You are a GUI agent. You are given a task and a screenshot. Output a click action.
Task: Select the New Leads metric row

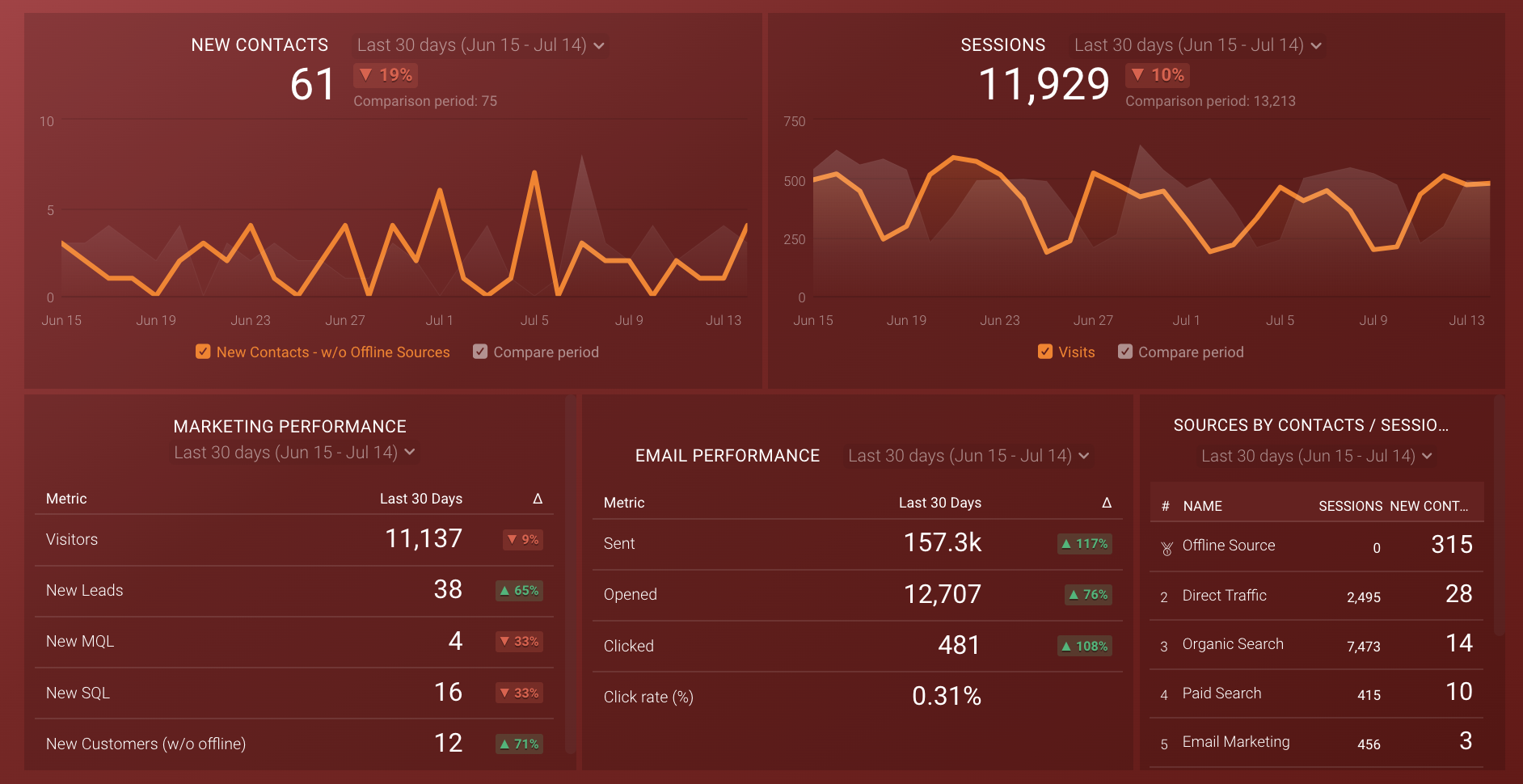[x=294, y=591]
